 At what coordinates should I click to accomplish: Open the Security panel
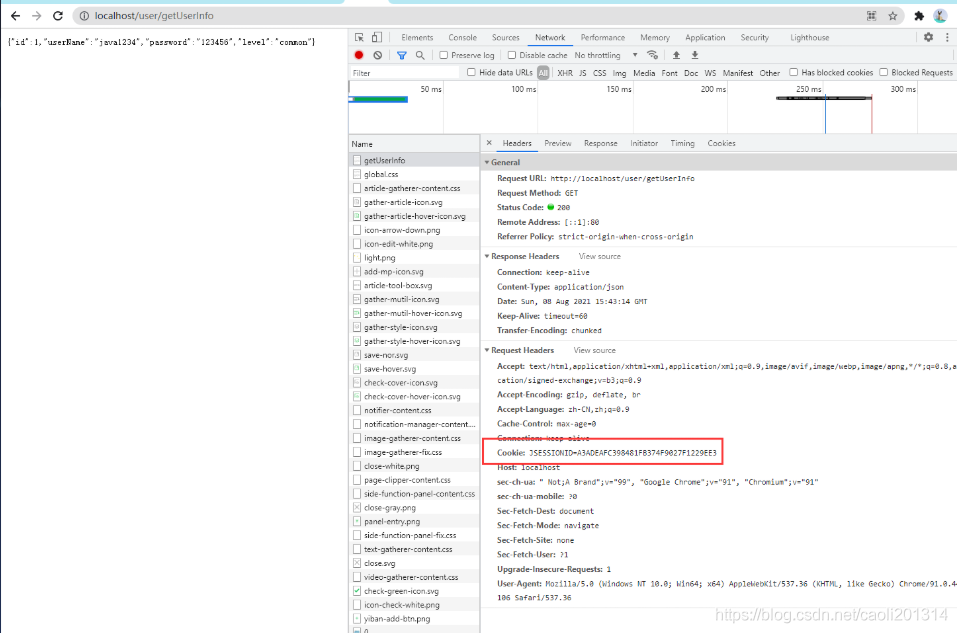[755, 37]
